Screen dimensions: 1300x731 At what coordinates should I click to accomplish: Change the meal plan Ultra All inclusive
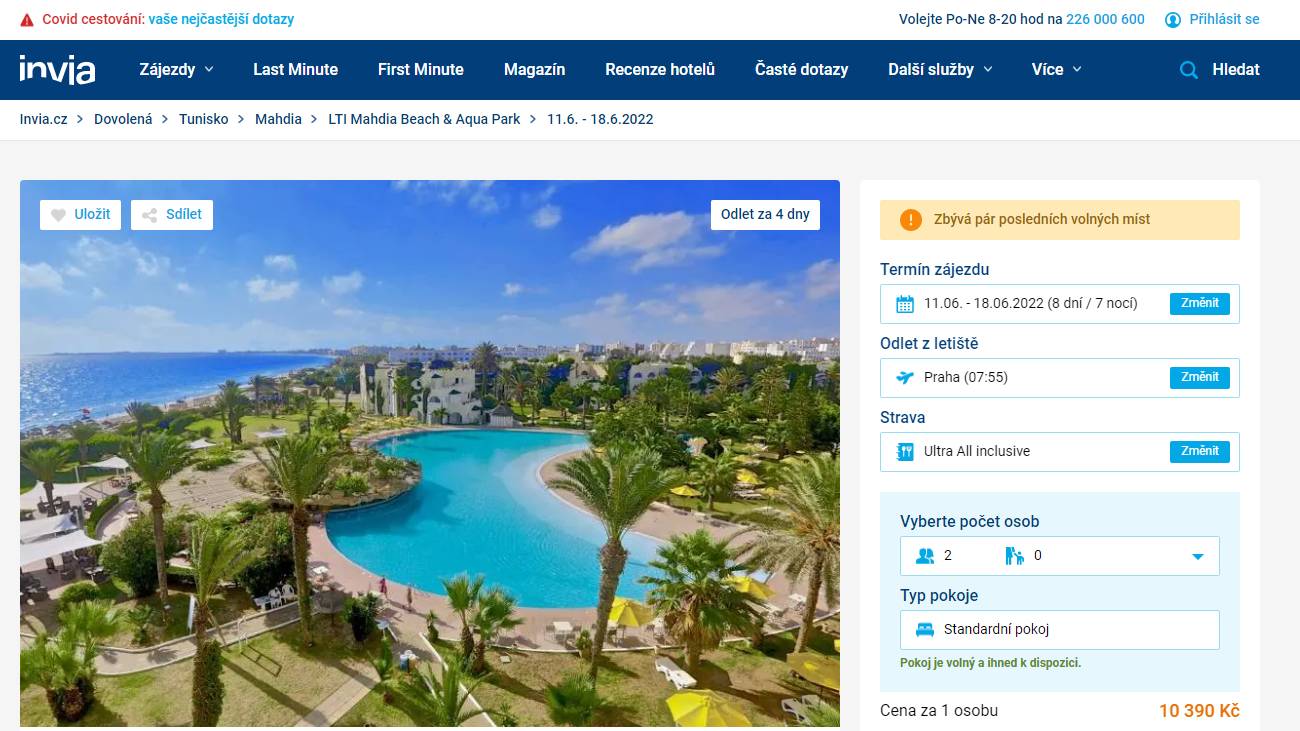pos(1199,452)
